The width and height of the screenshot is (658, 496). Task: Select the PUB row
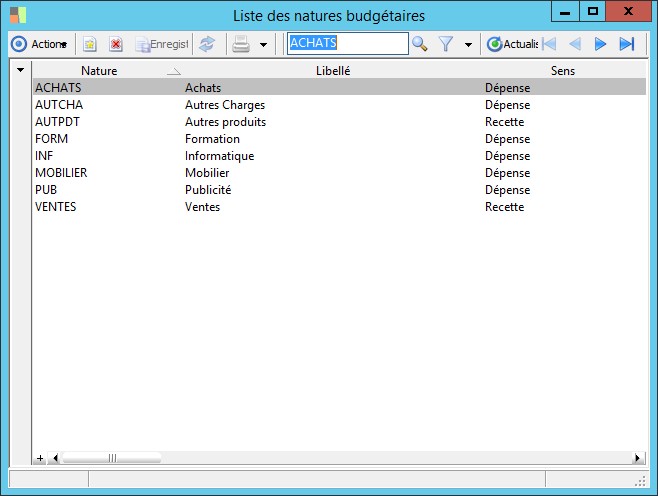pos(339,190)
